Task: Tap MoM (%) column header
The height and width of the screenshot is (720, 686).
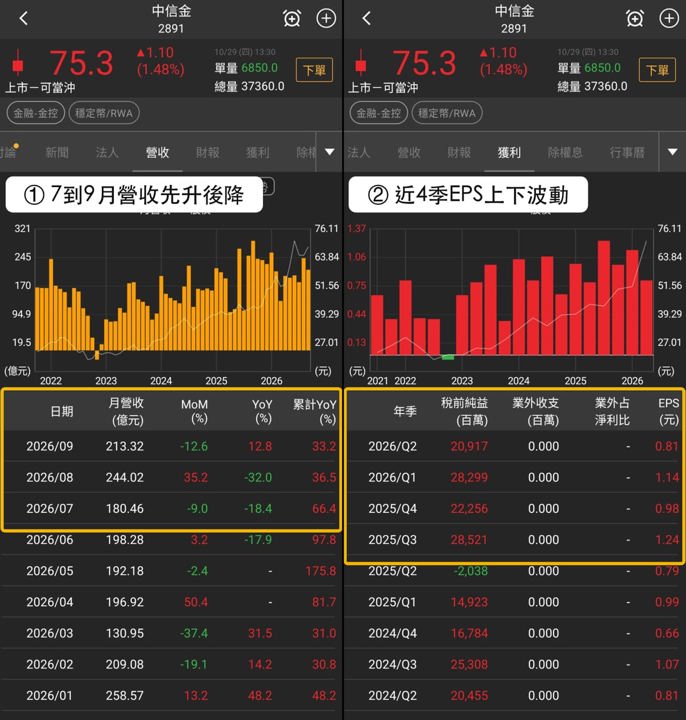Action: 194,411
